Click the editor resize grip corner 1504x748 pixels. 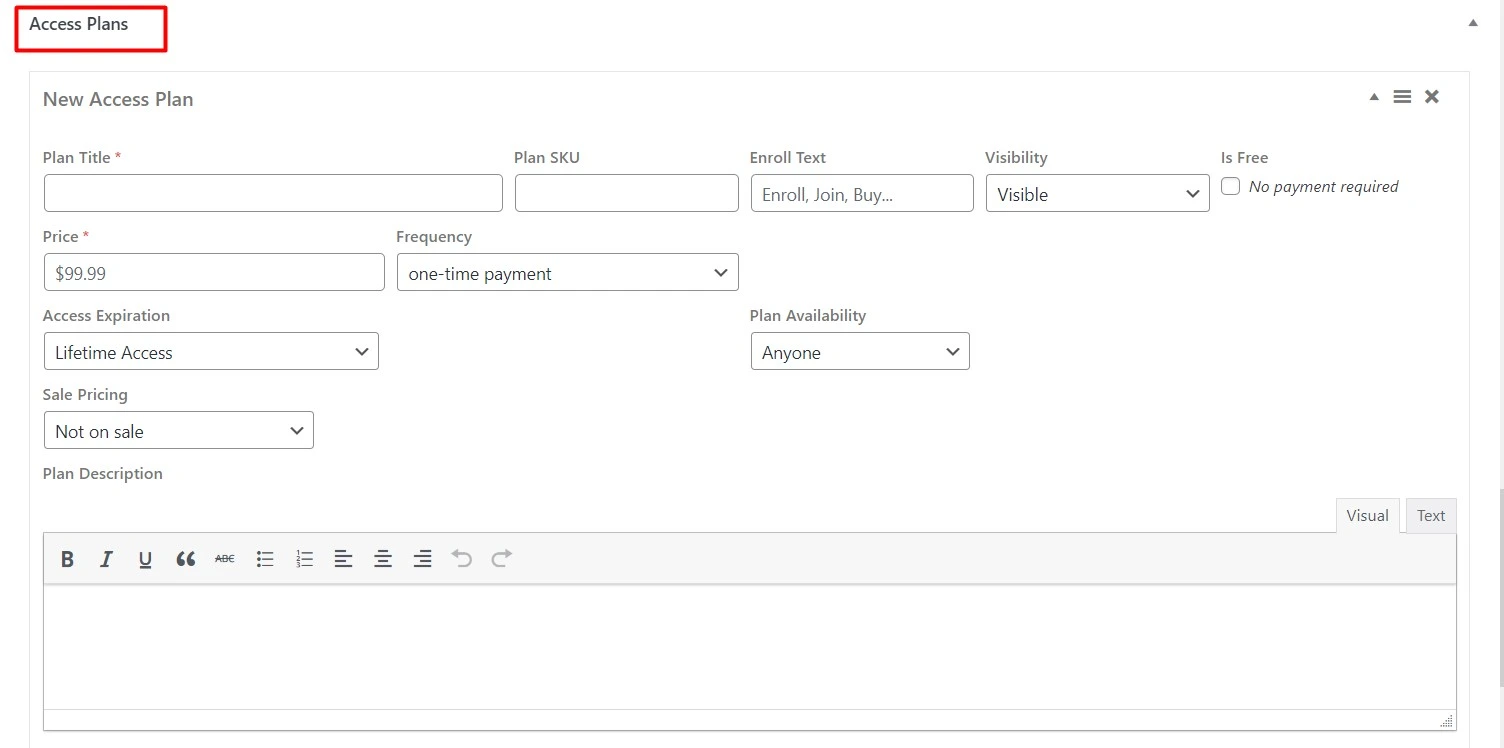(x=1447, y=721)
